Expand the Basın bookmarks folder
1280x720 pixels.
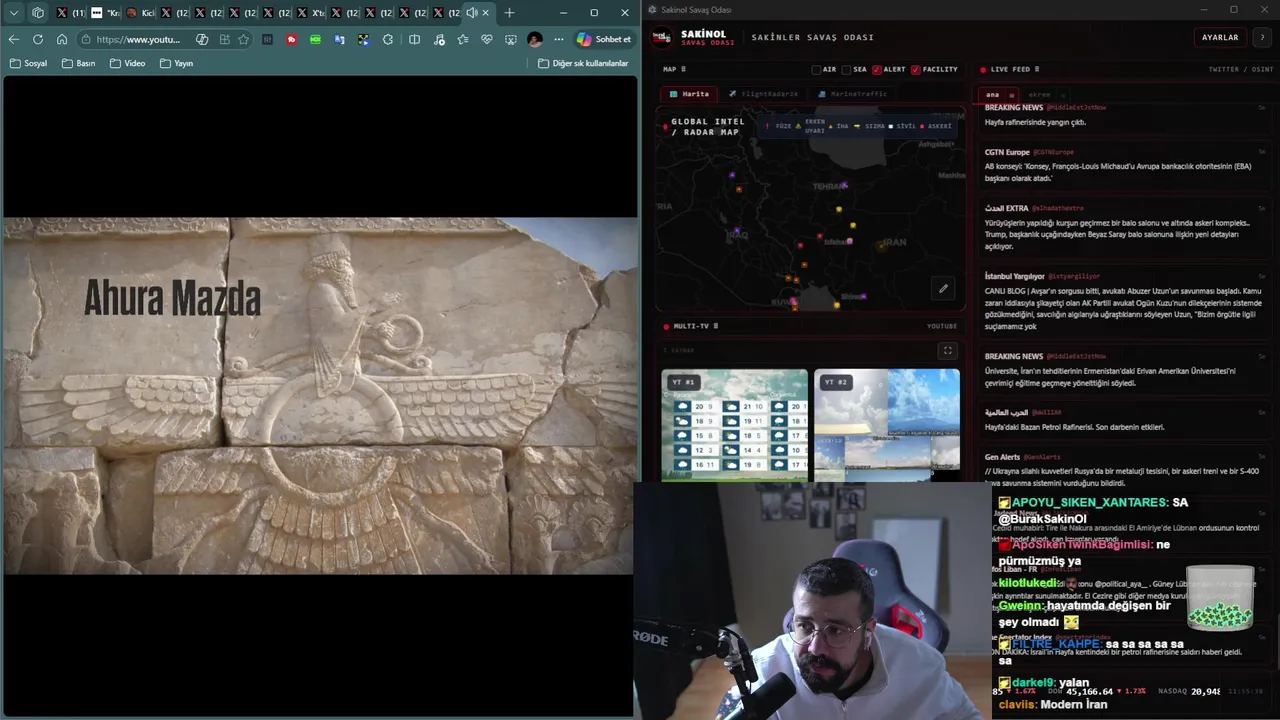coord(79,63)
